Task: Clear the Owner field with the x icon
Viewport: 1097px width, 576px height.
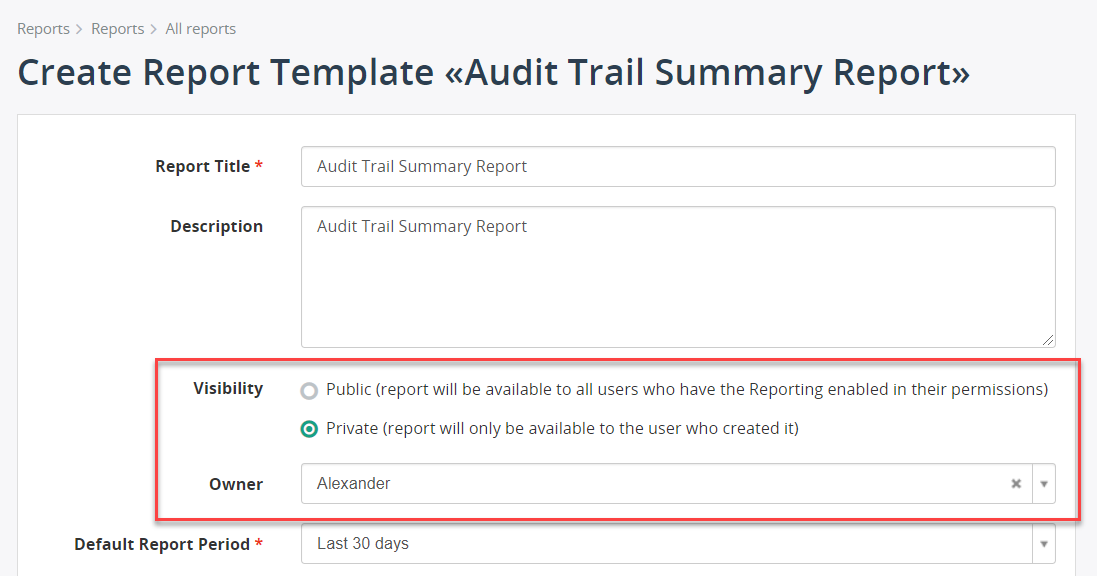Action: point(1016,484)
